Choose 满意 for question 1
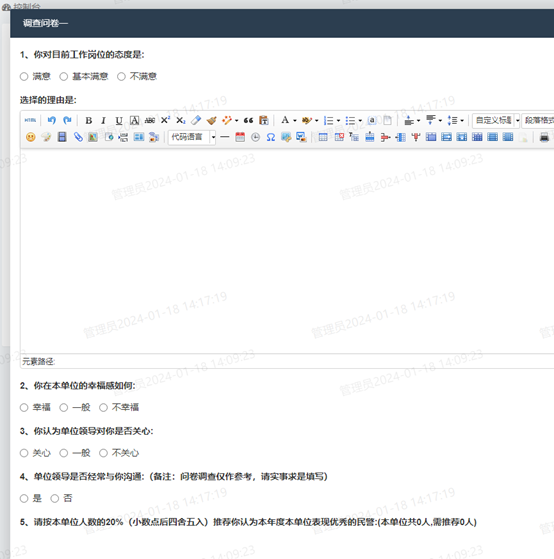The height and width of the screenshot is (559, 554). click(24, 77)
